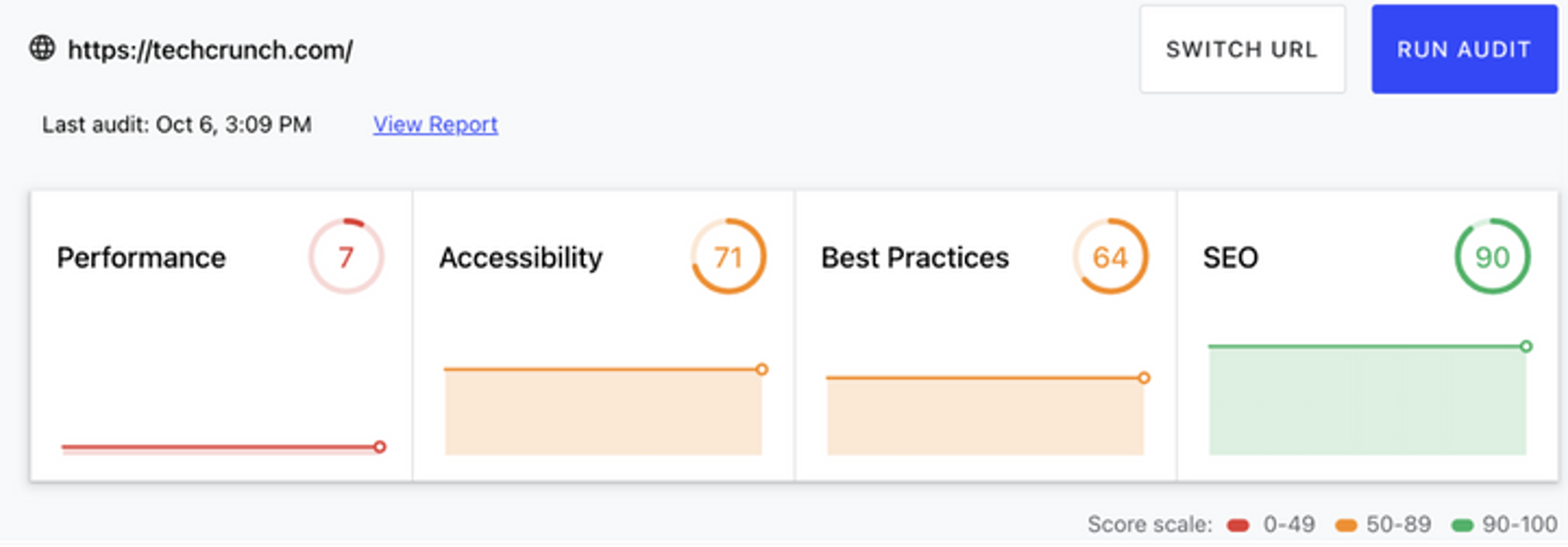Screen dimensions: 1568x547
Task: Click the Best Practices score gauge 64
Action: click(1110, 257)
